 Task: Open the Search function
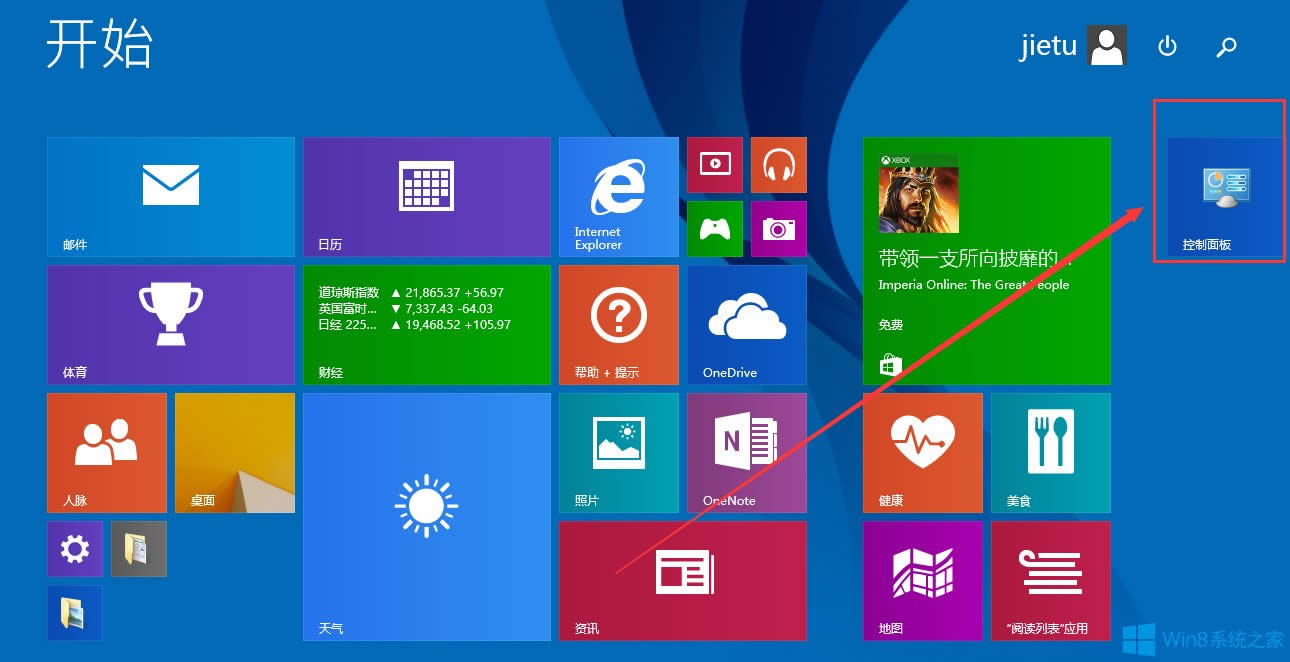(1227, 46)
